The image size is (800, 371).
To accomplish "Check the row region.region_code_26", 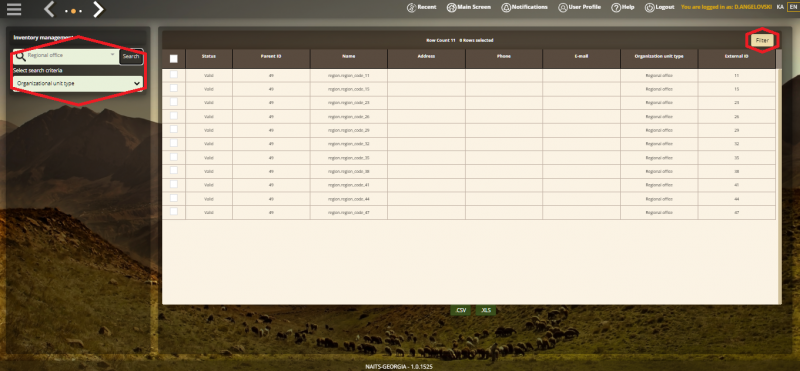I will 173,116.
